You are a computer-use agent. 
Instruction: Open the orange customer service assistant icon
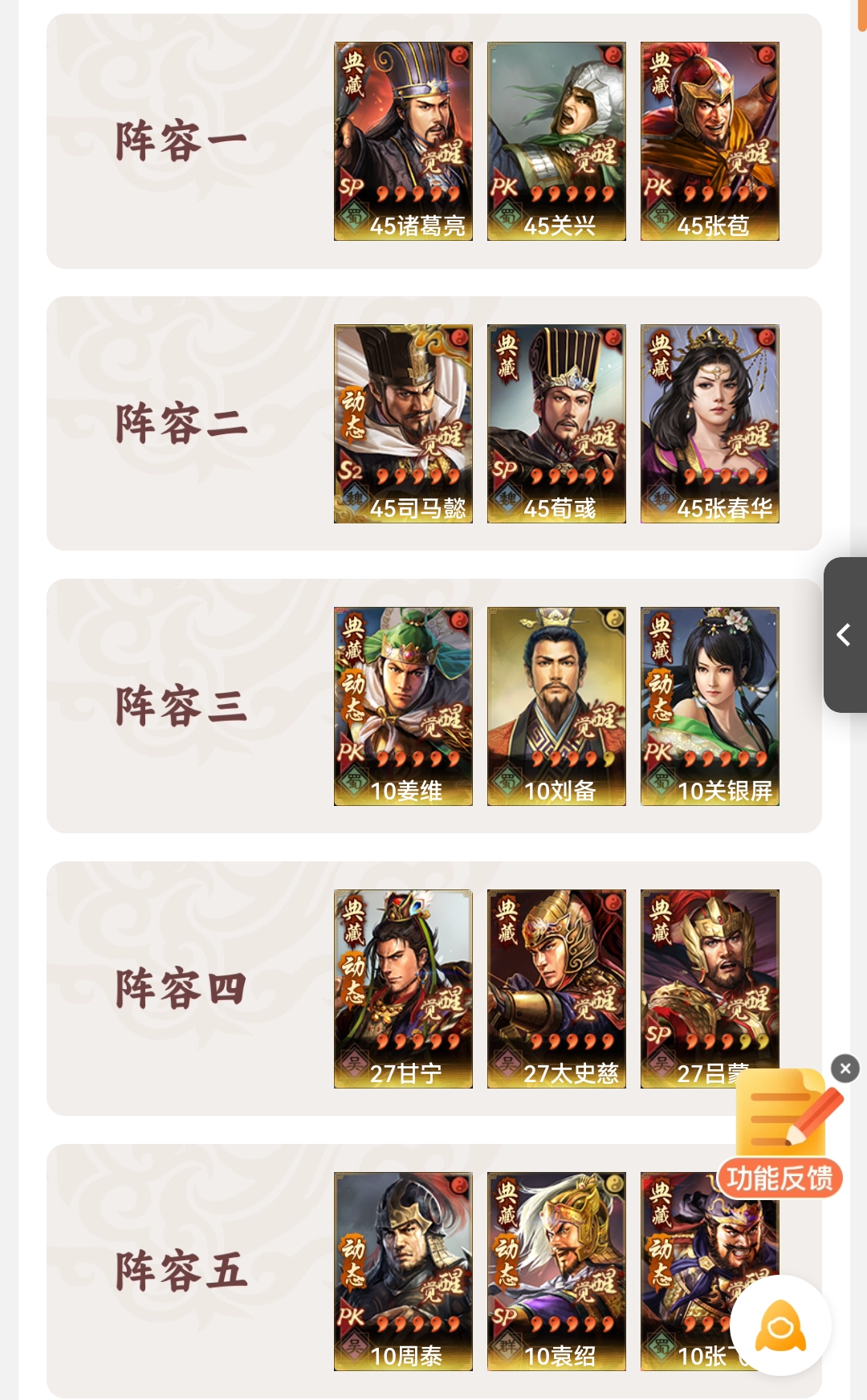click(780, 1325)
